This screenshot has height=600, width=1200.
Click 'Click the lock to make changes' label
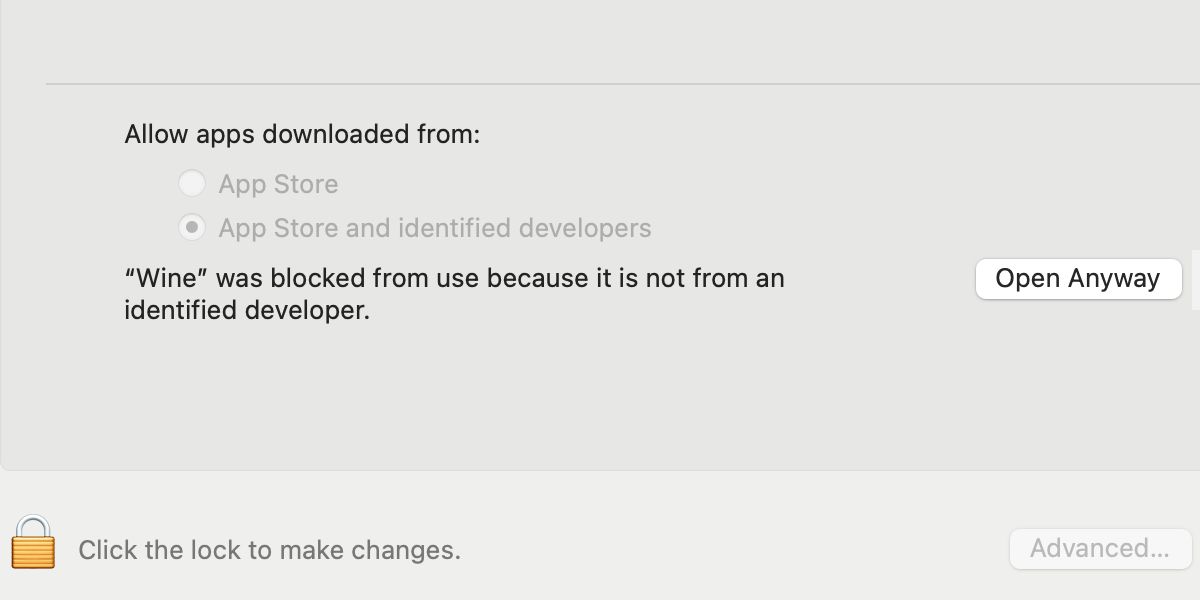tap(268, 549)
